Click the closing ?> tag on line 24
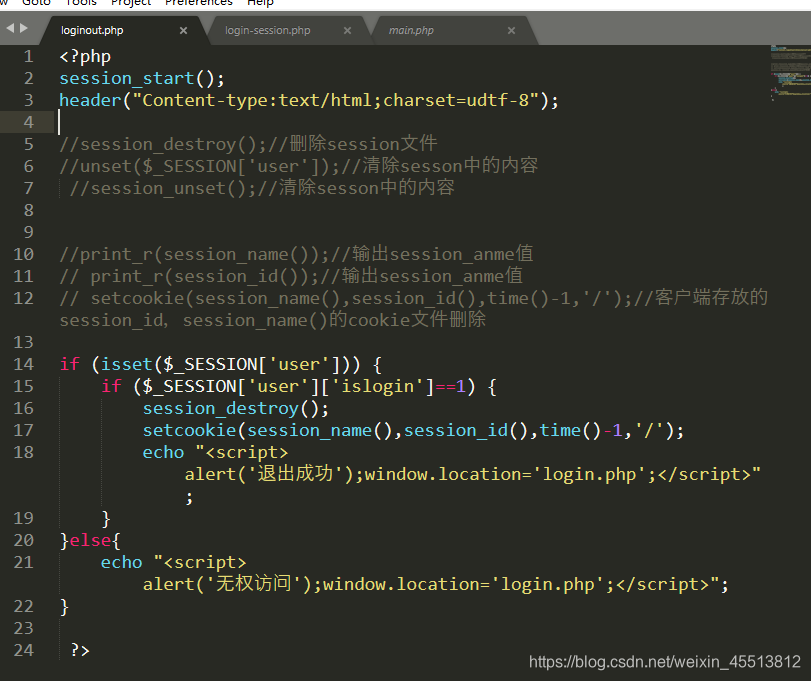Screen dimensions: 811x681 pos(80,650)
